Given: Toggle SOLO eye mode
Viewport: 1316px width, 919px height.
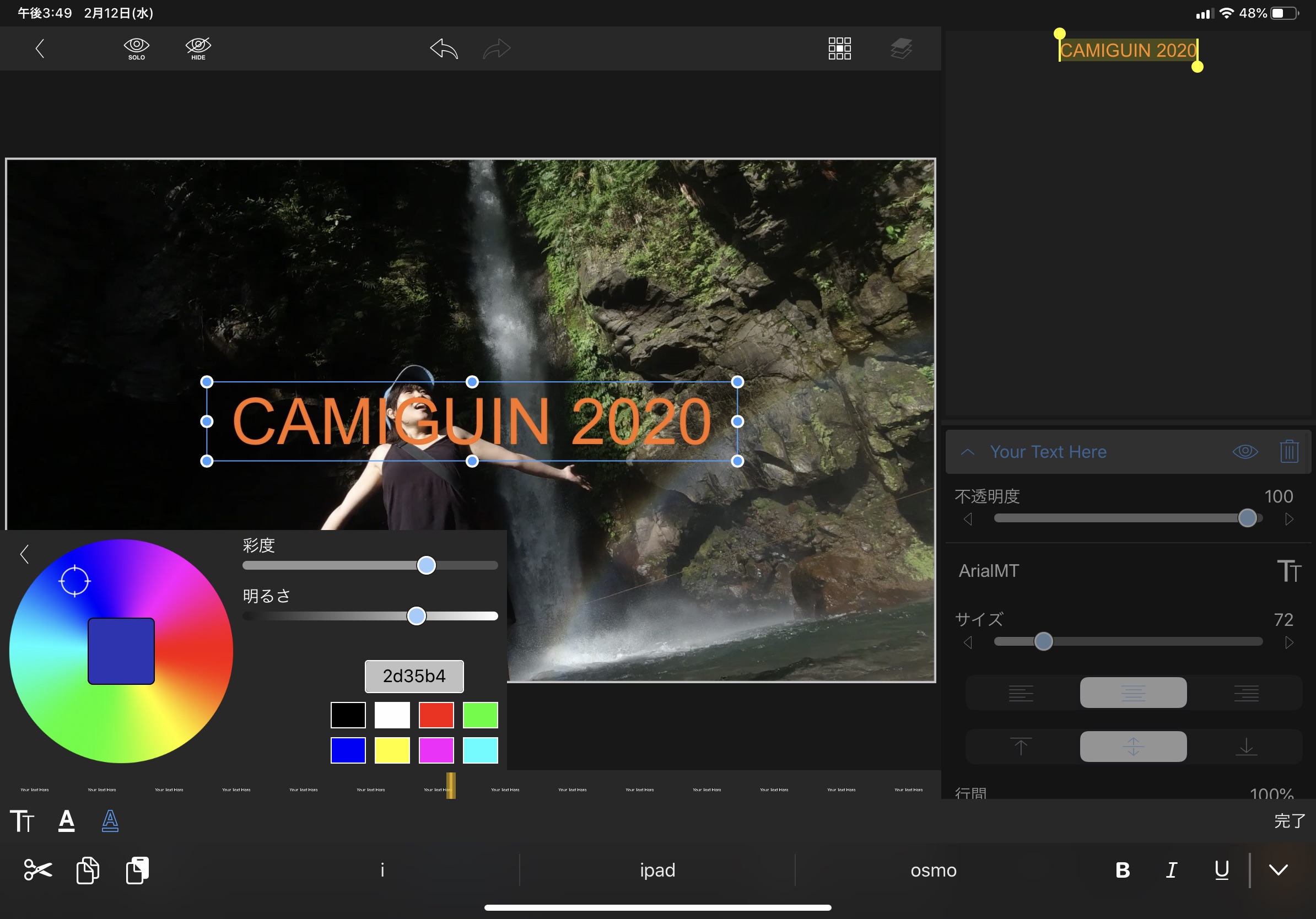Looking at the screenshot, I should (x=137, y=48).
